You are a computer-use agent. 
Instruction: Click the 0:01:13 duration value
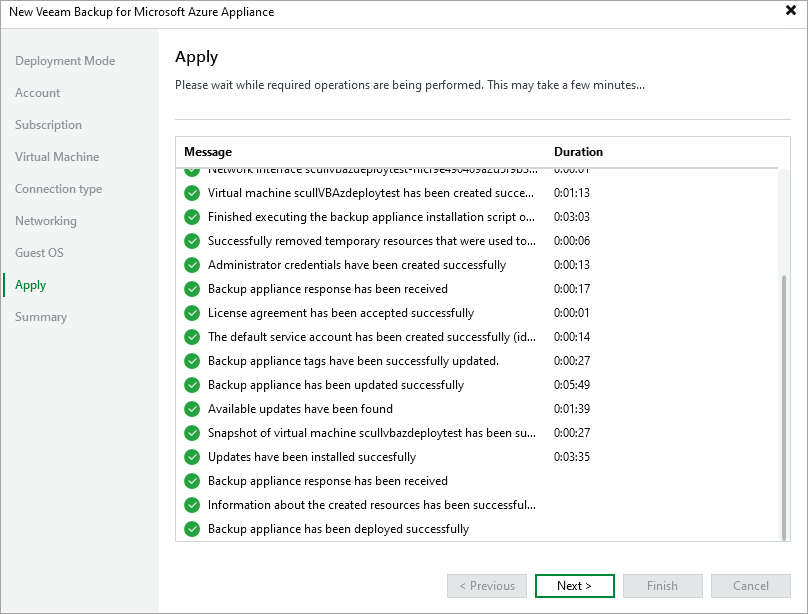(572, 193)
